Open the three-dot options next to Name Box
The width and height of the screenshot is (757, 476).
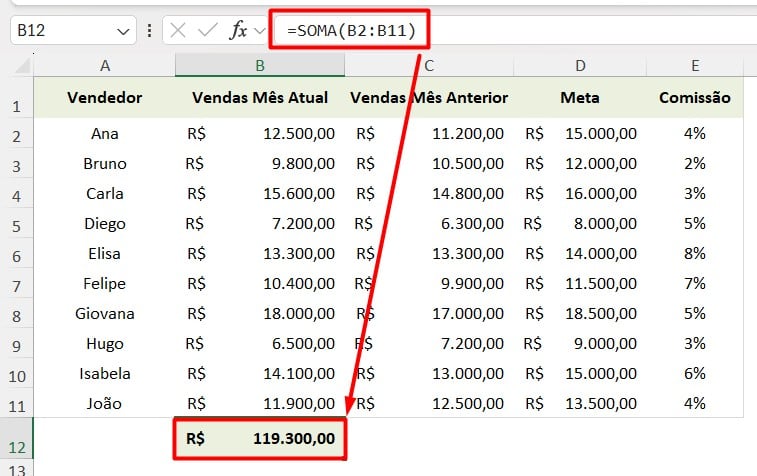149,30
